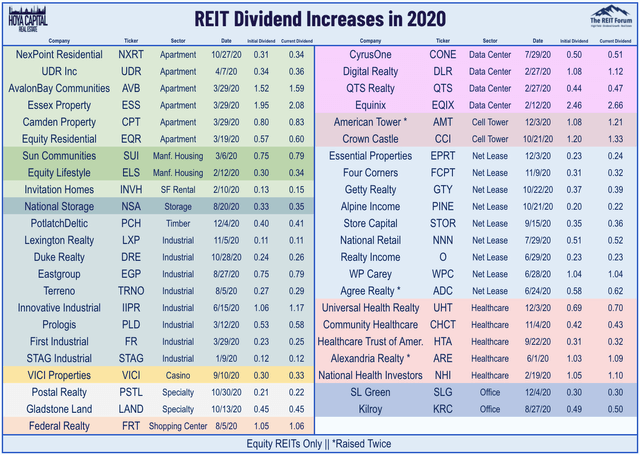640x455 pixels.
Task: Select Lexington Realty company name
Action: 59,241
